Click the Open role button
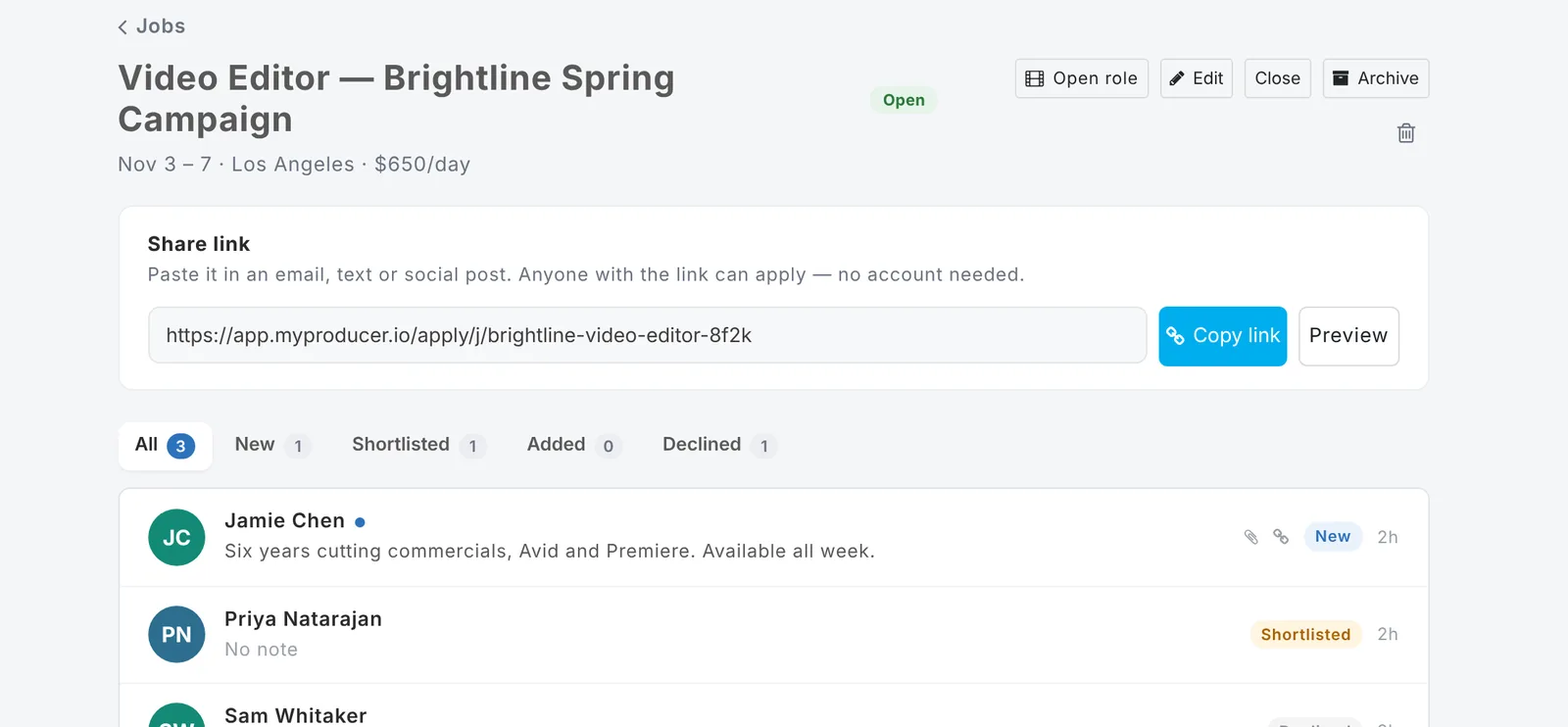This screenshot has height=727, width=1568. coord(1081,78)
